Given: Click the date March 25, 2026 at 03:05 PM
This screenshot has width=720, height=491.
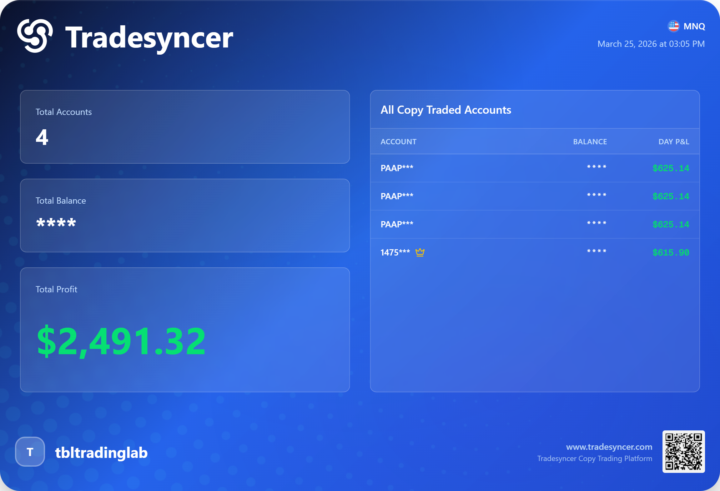Looking at the screenshot, I should click(651, 44).
